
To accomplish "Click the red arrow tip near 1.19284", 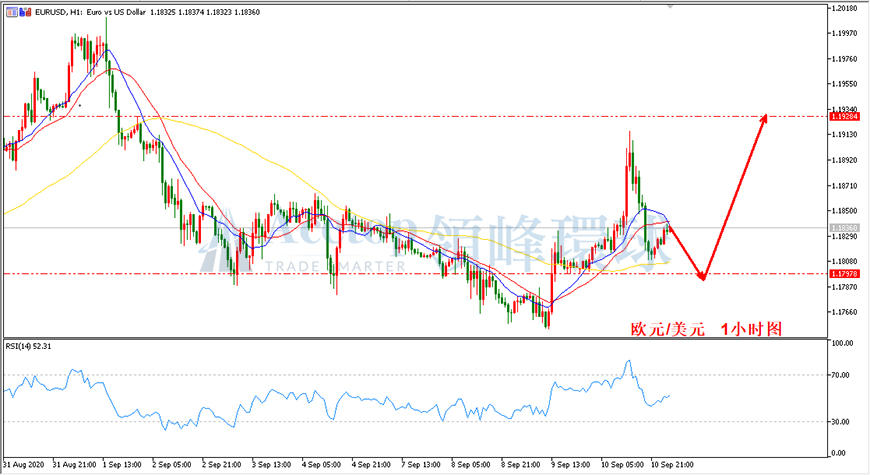I will point(765,117).
